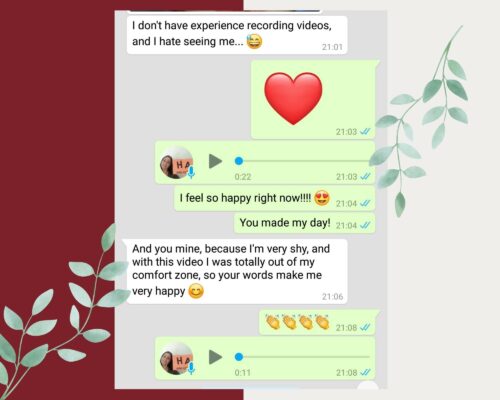
Task: Play the 0:11 voice message
Action: point(215,357)
